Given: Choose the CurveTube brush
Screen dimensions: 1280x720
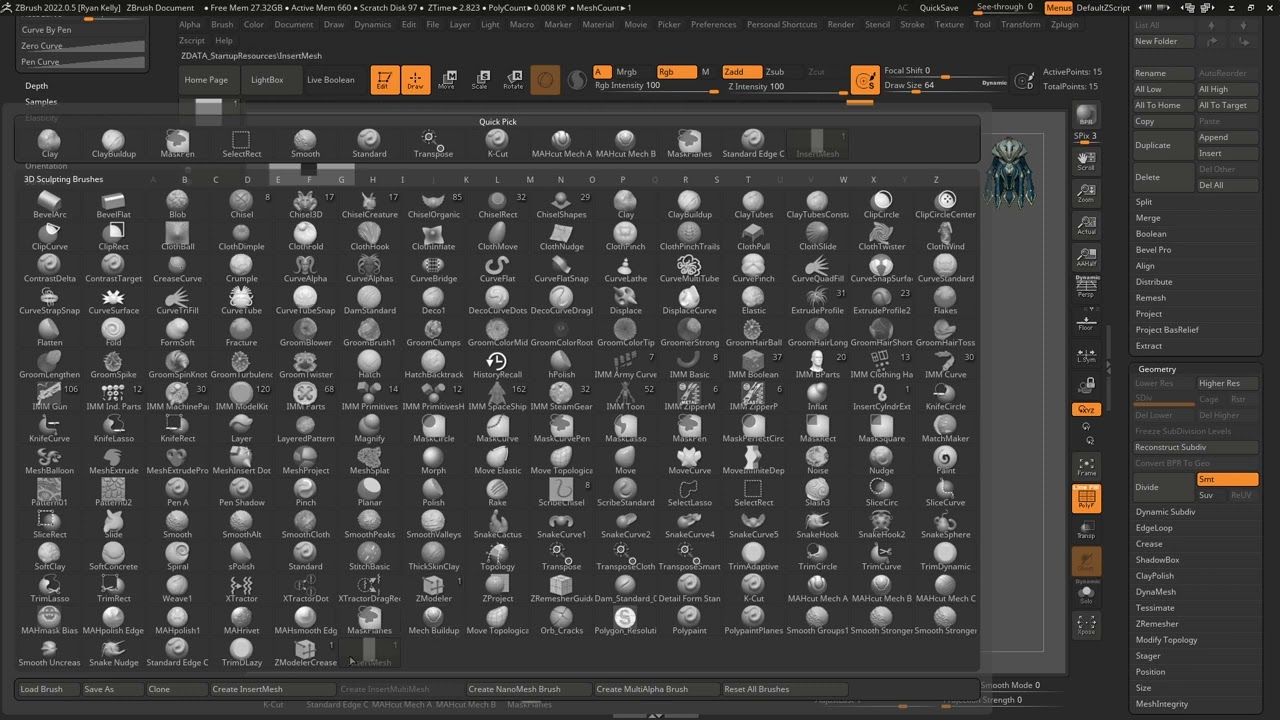Looking at the screenshot, I should tap(241, 300).
